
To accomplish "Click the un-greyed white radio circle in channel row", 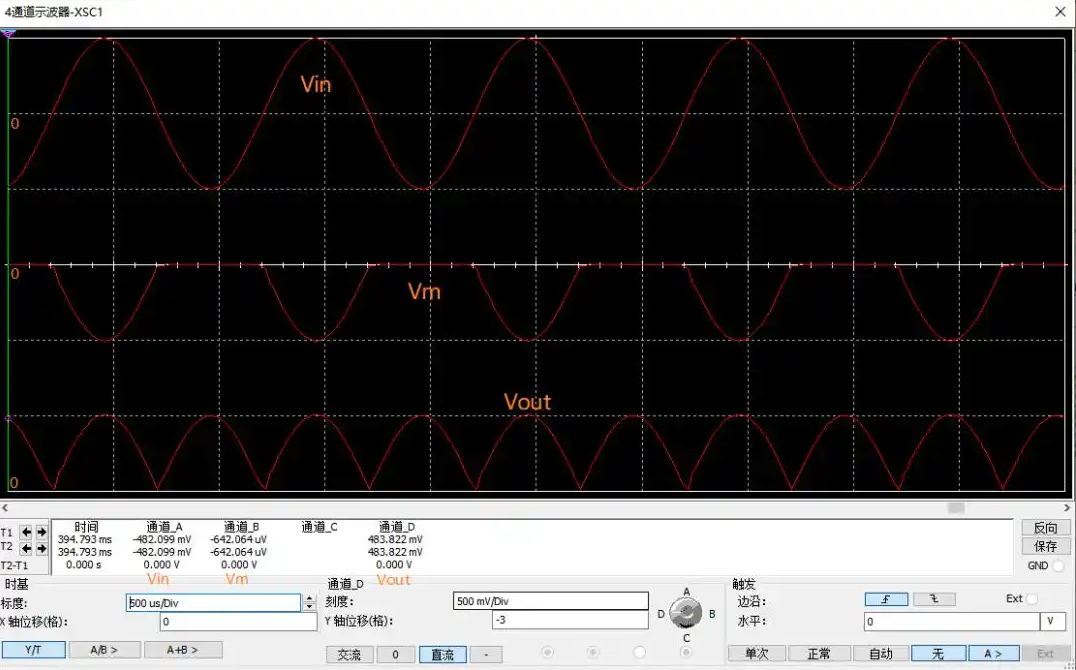I will click(x=639, y=652).
